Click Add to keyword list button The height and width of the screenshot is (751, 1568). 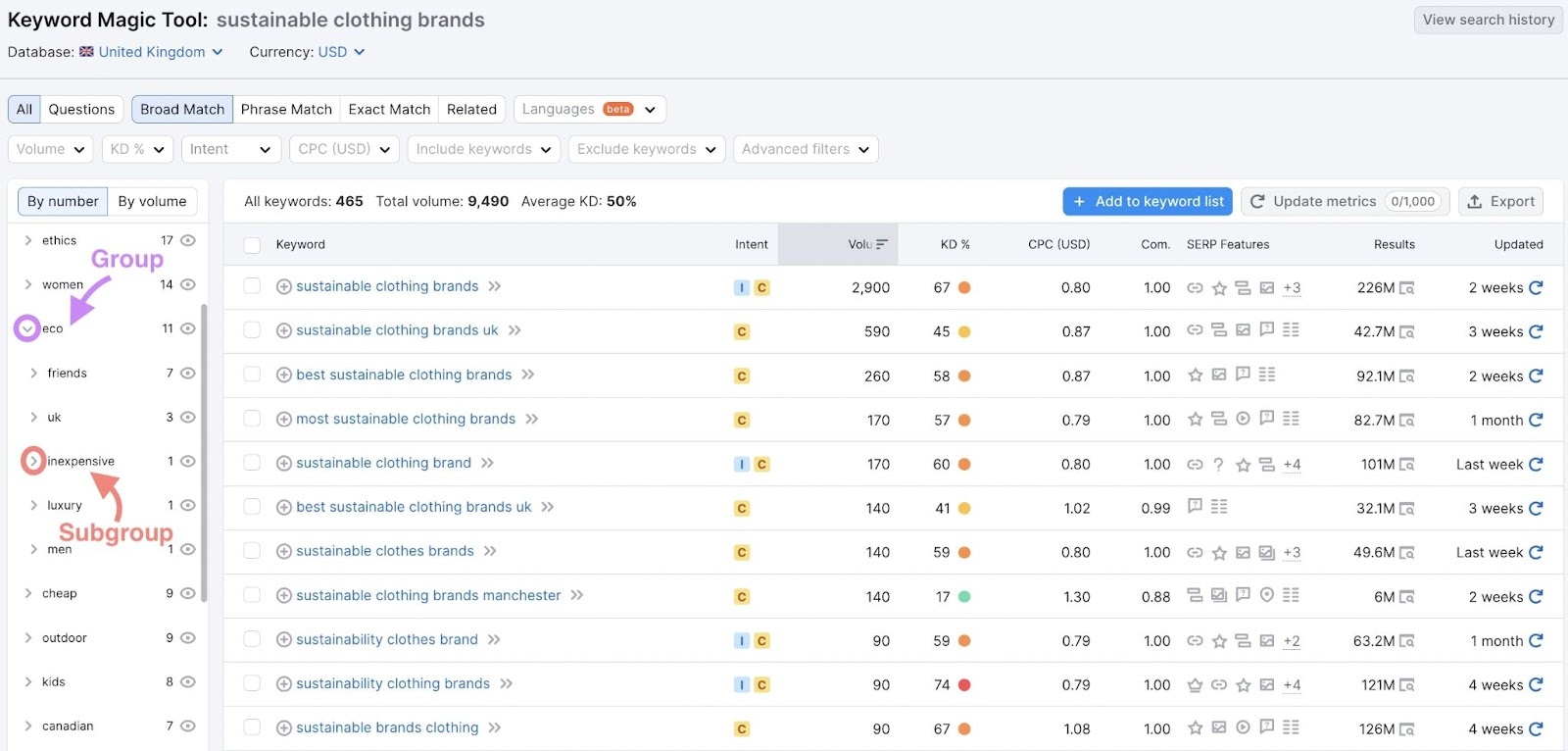click(1147, 201)
